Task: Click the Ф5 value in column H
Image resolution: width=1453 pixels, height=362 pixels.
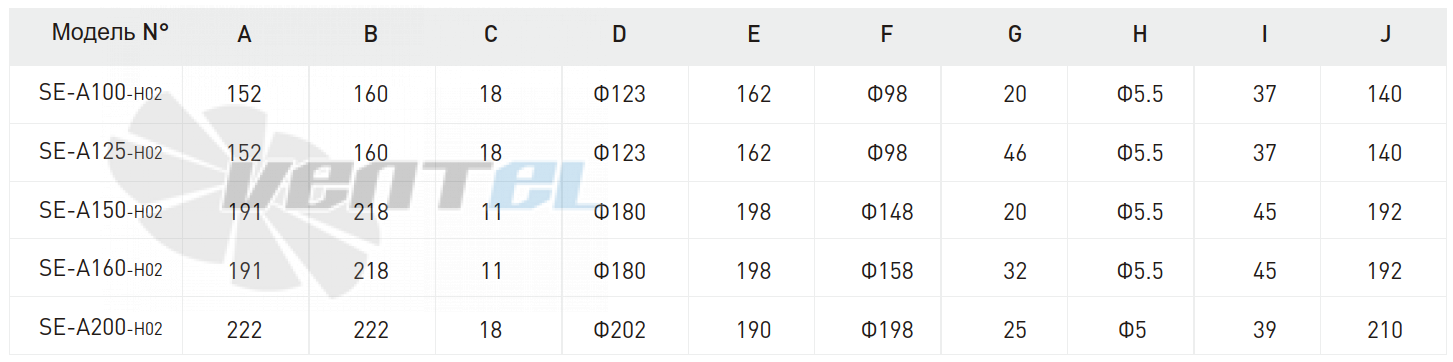Action: 1140,330
